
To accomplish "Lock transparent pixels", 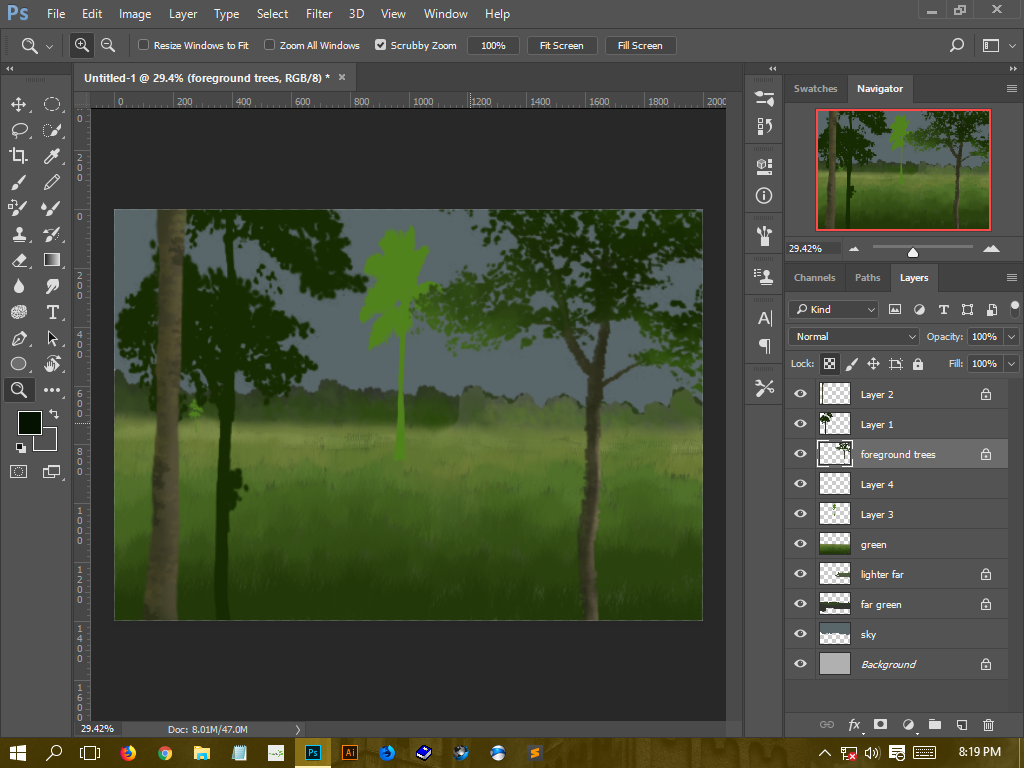I will pos(829,364).
